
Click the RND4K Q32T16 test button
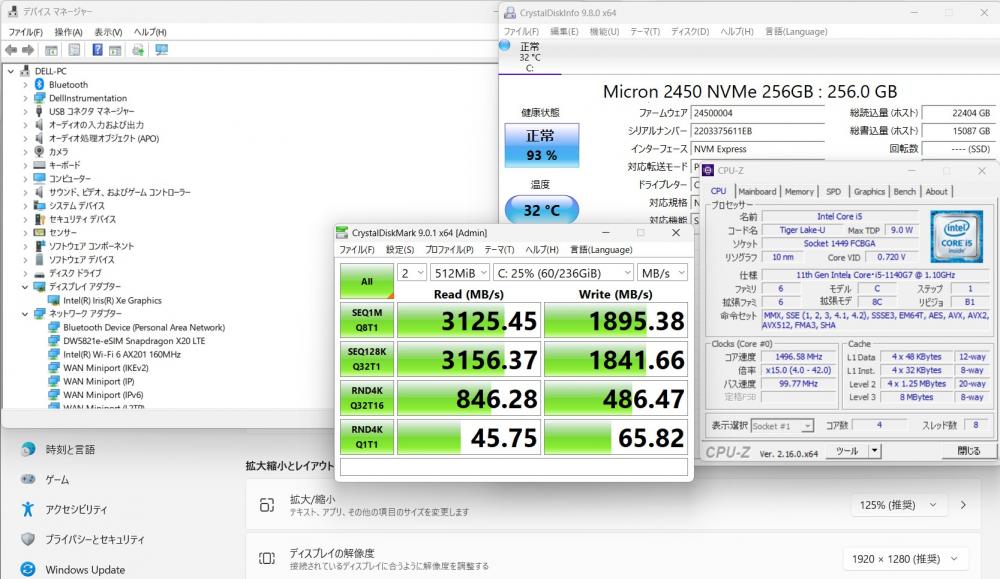367,398
